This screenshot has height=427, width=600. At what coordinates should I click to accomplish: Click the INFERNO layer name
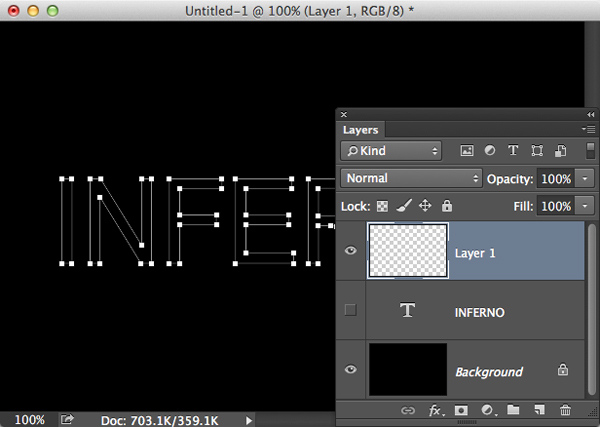tap(479, 313)
